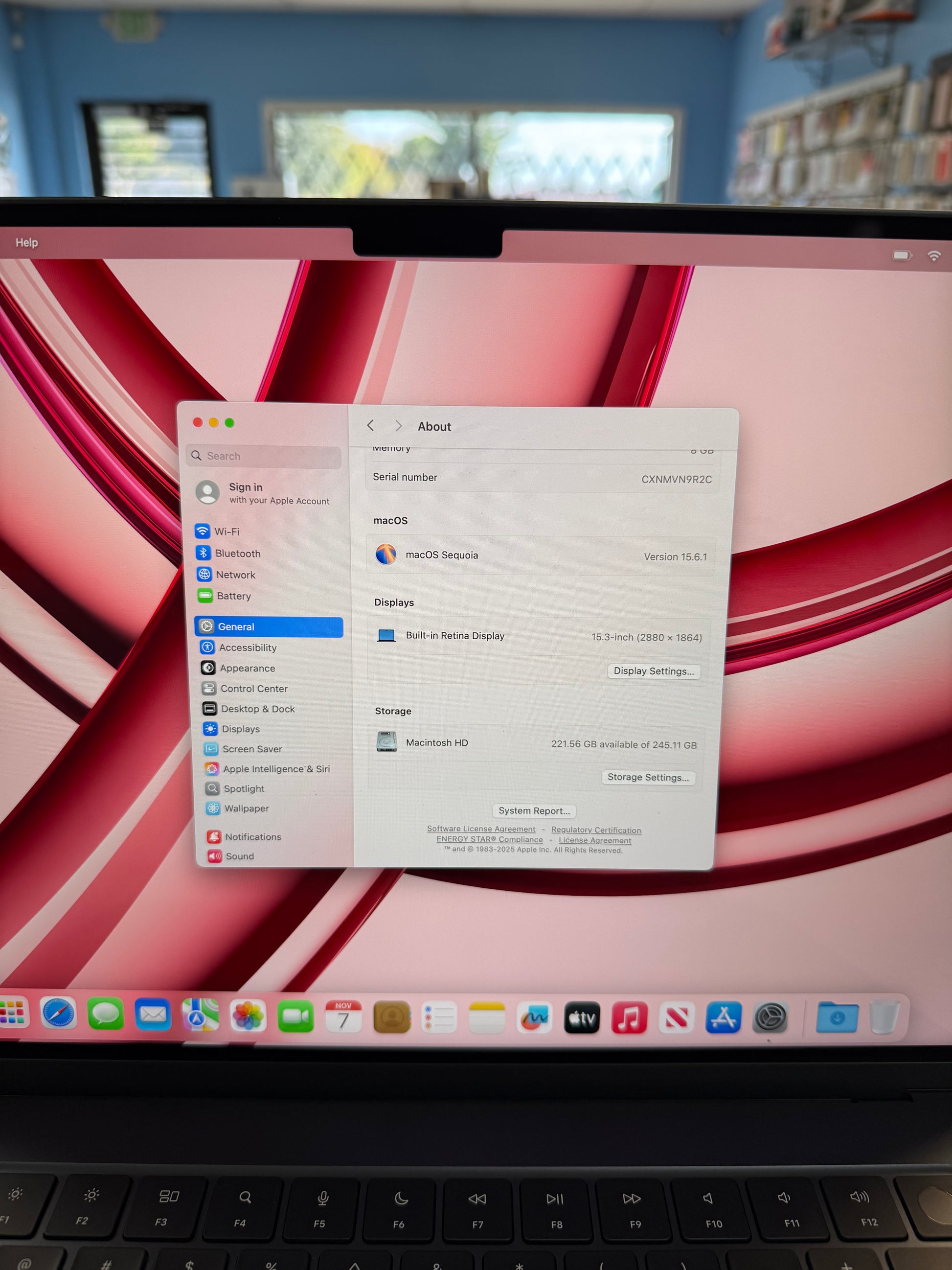Image resolution: width=952 pixels, height=1270 pixels.
Task: Select Wi-Fi in the sidebar
Action: 227,531
